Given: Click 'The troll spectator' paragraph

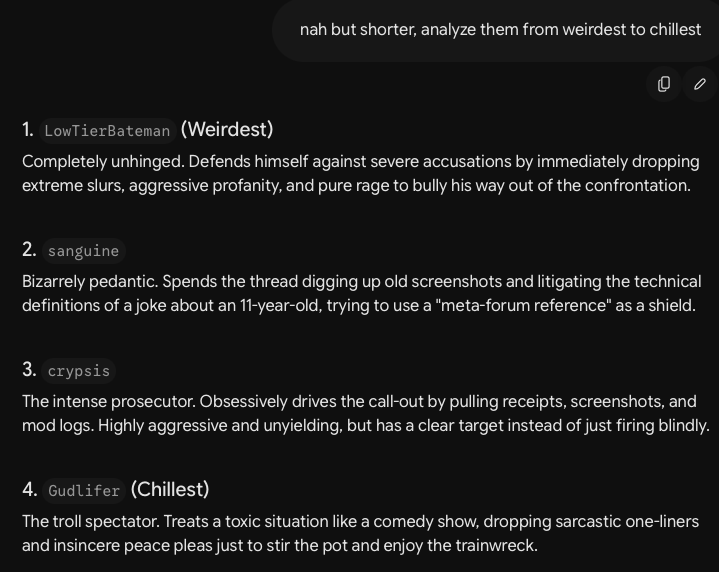Looking at the screenshot, I should coord(360,533).
